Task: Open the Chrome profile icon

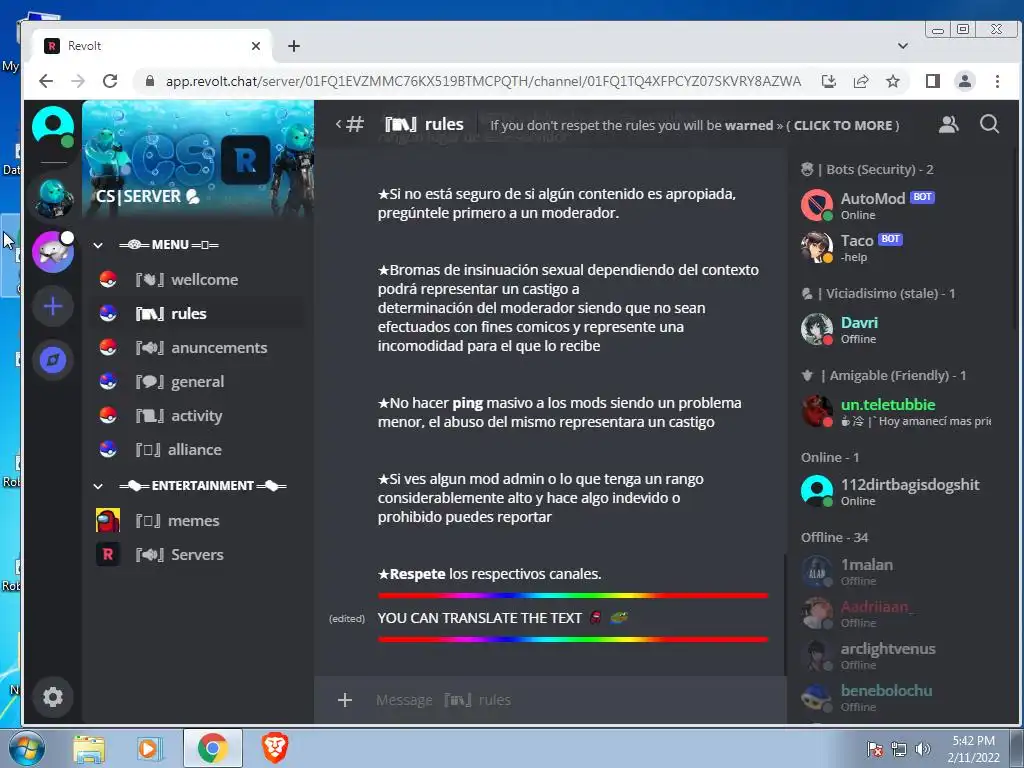Action: 965,81
